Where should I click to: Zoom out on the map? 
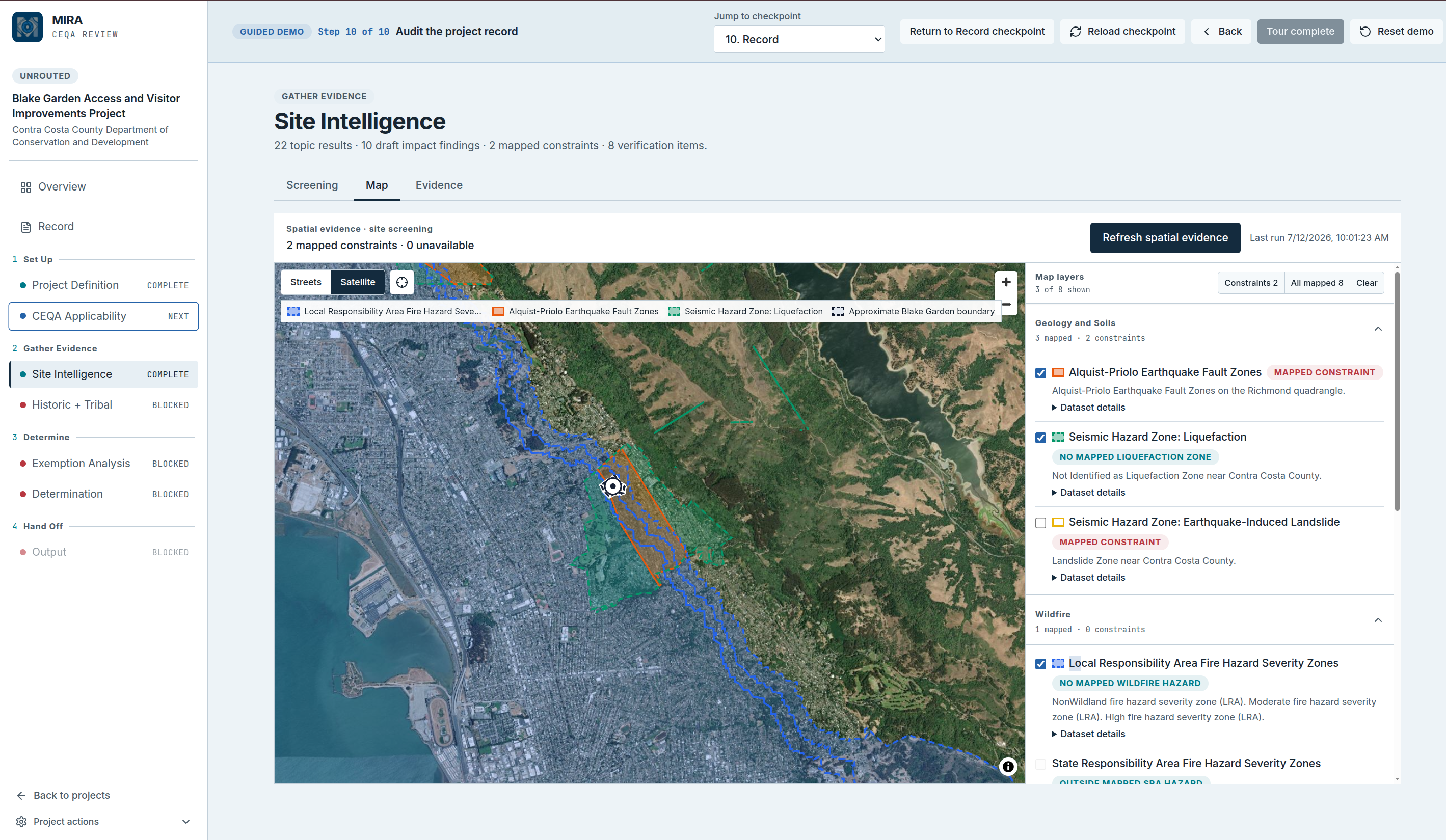pos(1008,305)
